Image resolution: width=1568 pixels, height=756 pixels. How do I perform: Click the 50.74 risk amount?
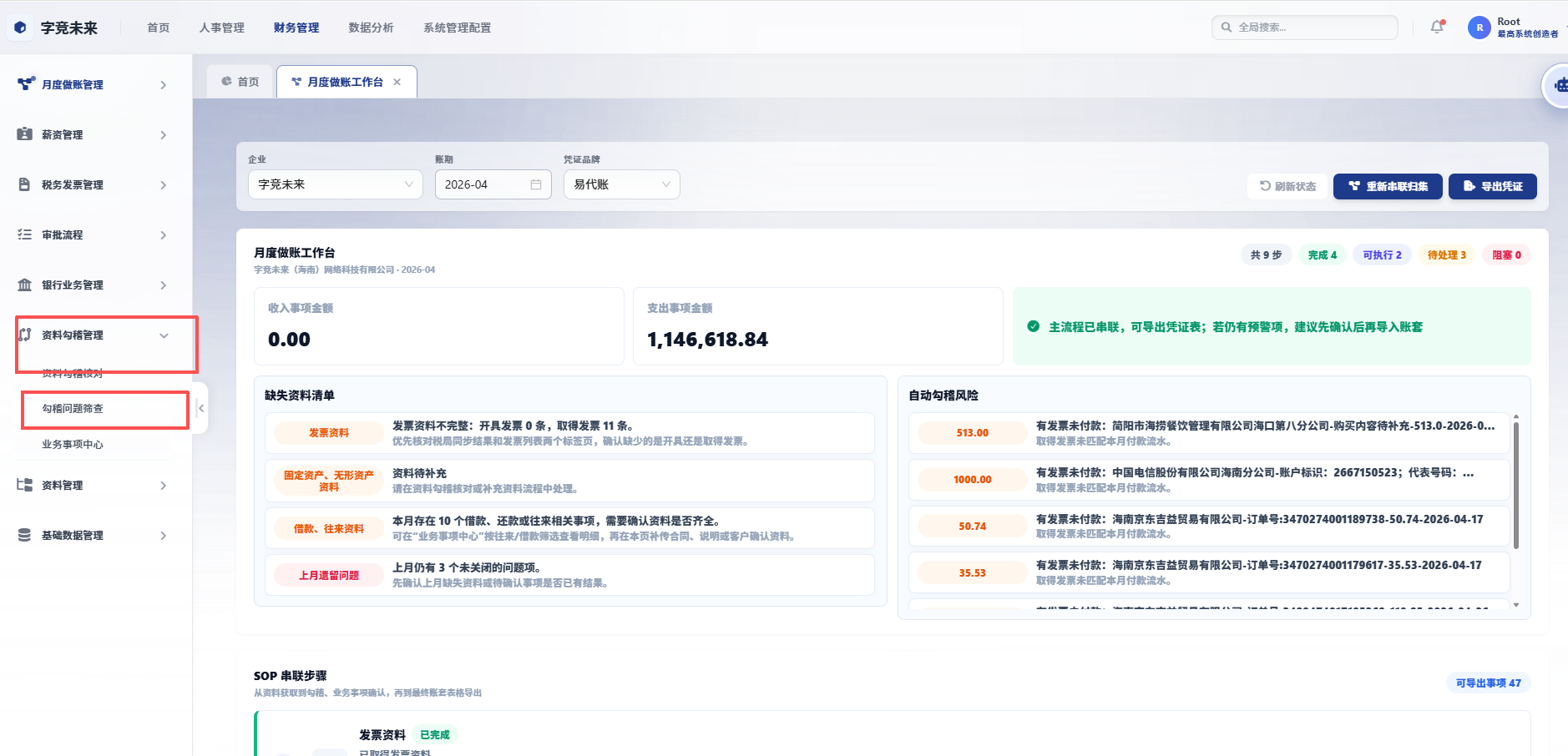tap(973, 527)
